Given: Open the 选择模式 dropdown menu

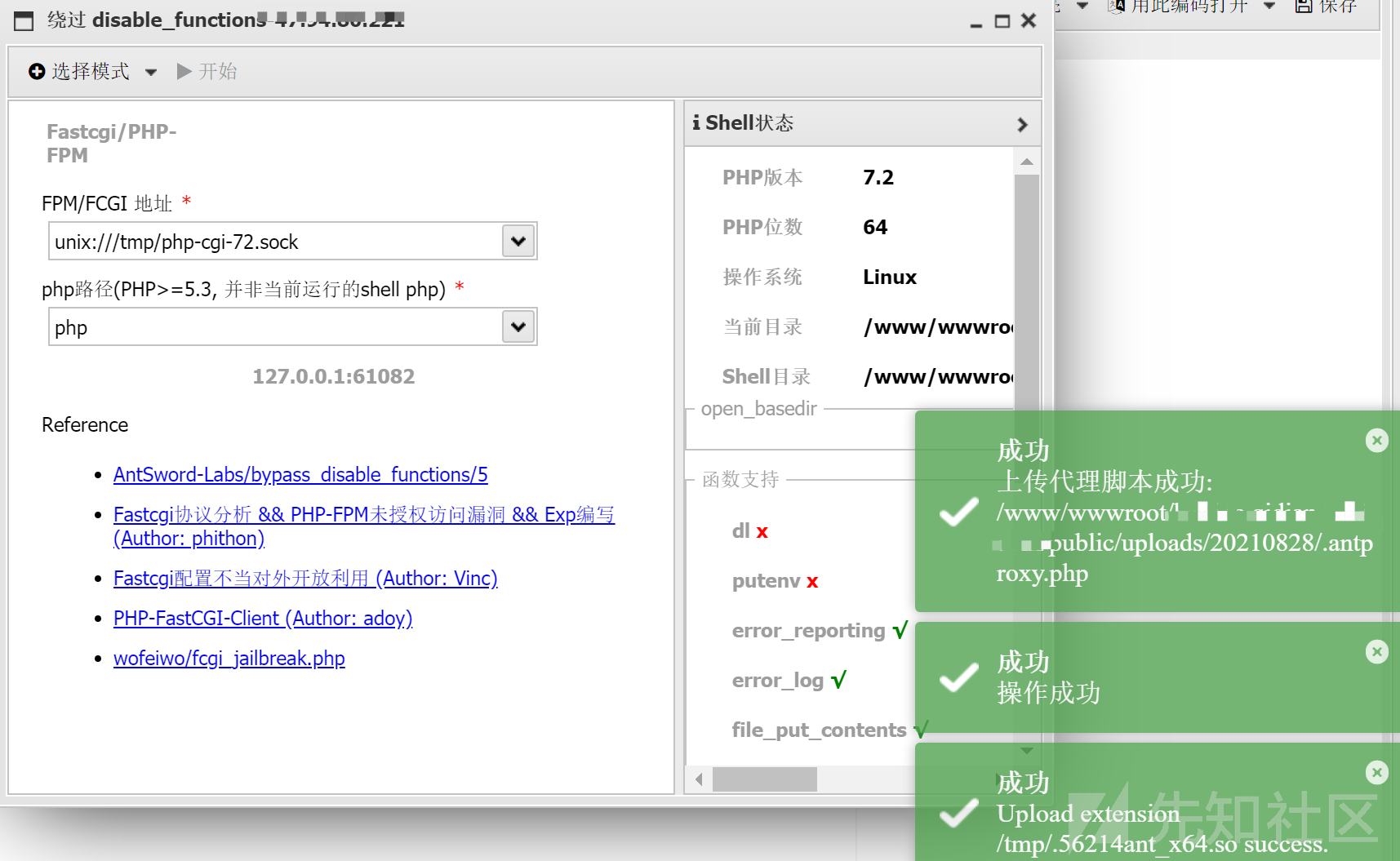Looking at the screenshot, I should point(151,72).
